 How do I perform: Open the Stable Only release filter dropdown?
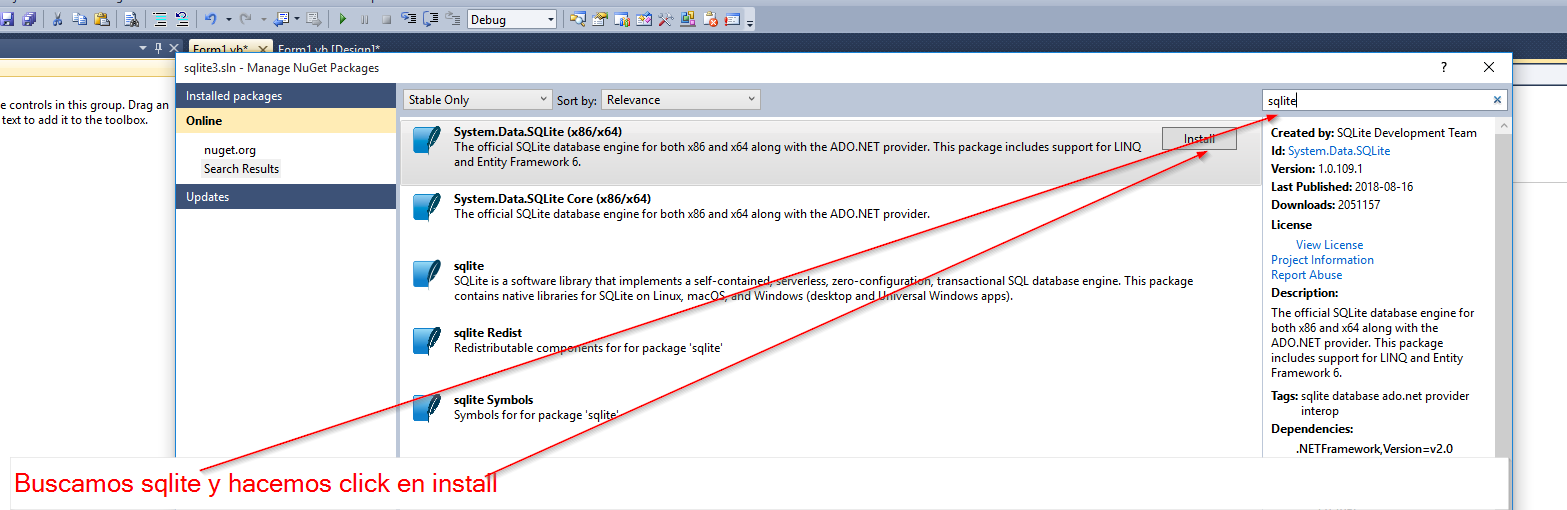click(478, 100)
